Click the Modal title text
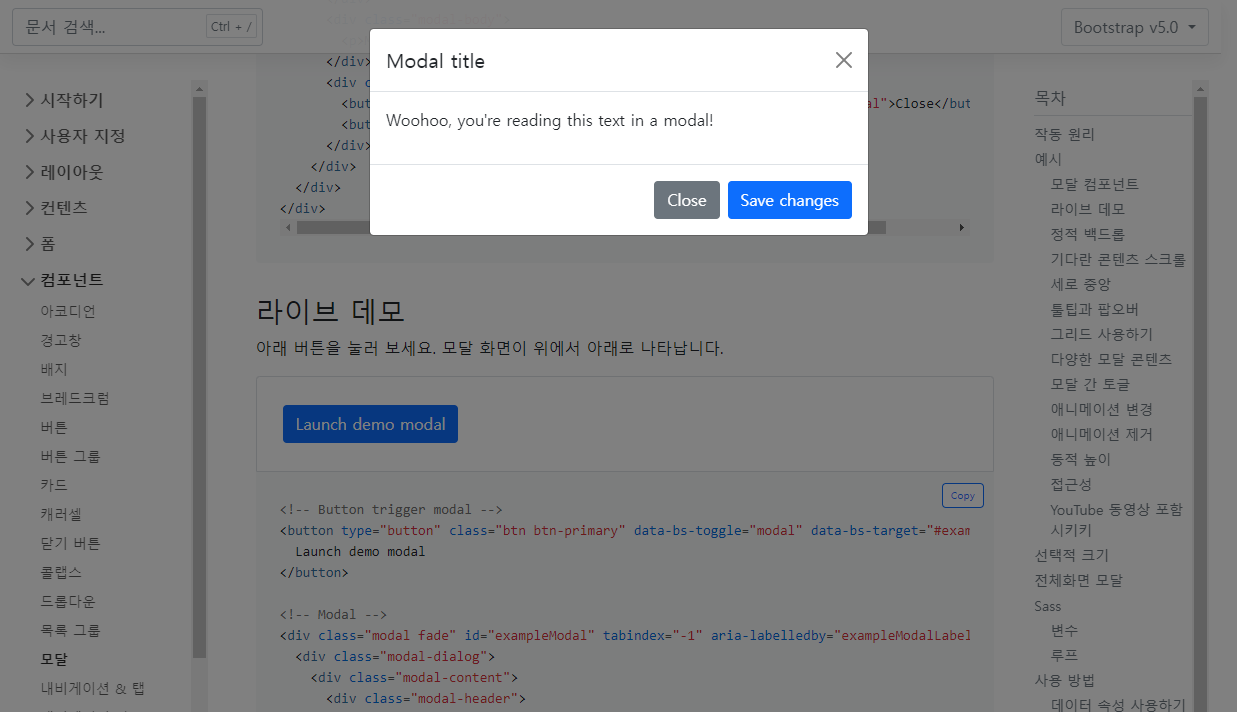 click(x=435, y=61)
